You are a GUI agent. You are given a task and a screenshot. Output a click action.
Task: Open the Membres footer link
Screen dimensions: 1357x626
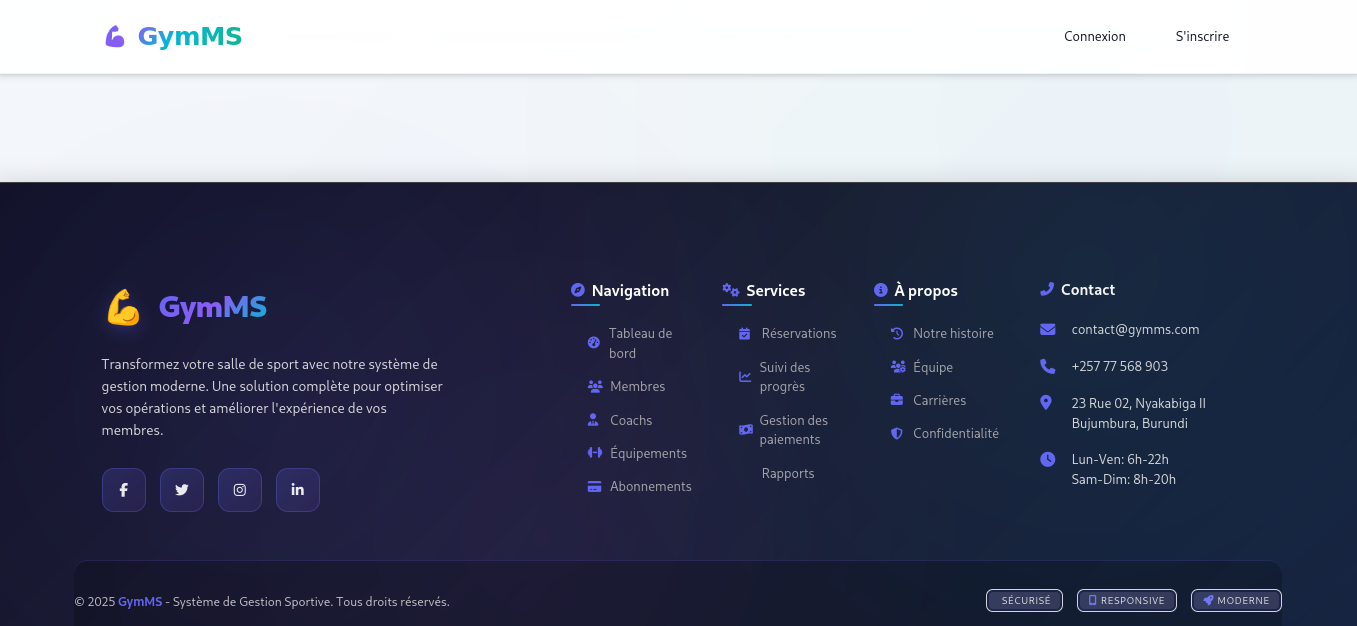point(637,386)
